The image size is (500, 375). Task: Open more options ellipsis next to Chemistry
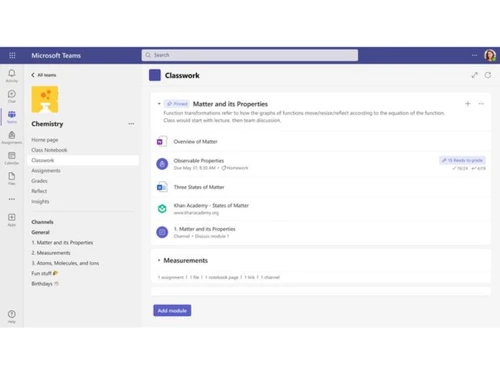[x=131, y=124]
